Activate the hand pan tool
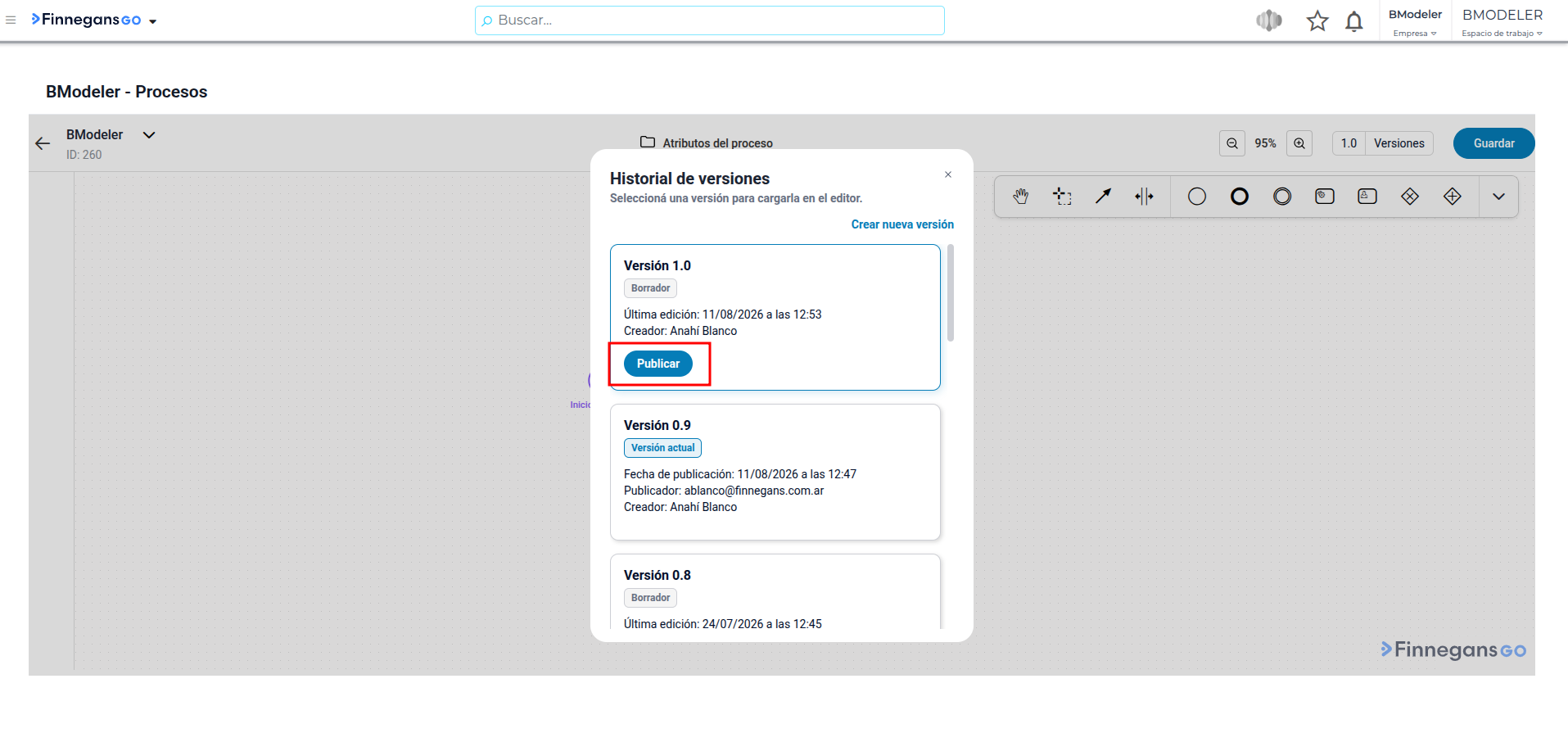Viewport: 1568px width, 742px height. click(x=1020, y=197)
